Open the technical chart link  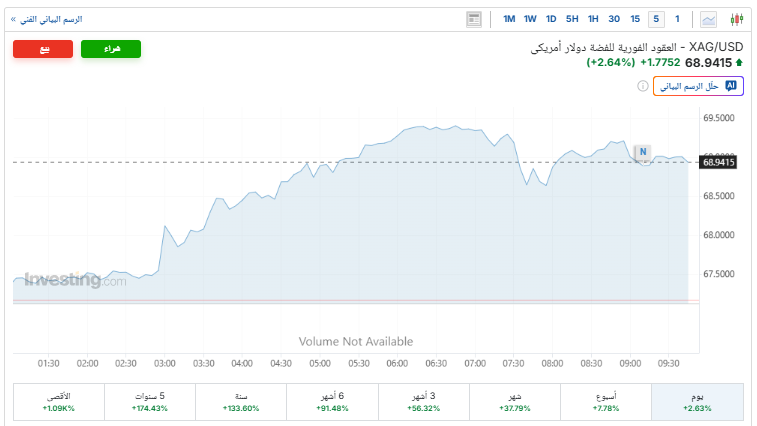click(46, 19)
